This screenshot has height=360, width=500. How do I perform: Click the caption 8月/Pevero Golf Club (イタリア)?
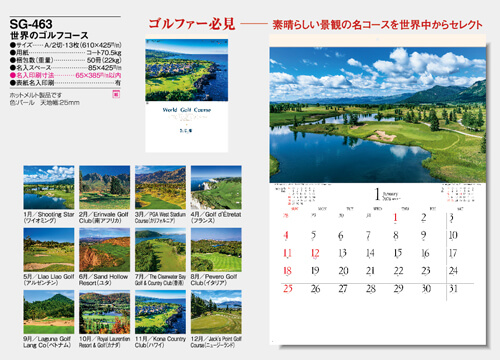214,280
